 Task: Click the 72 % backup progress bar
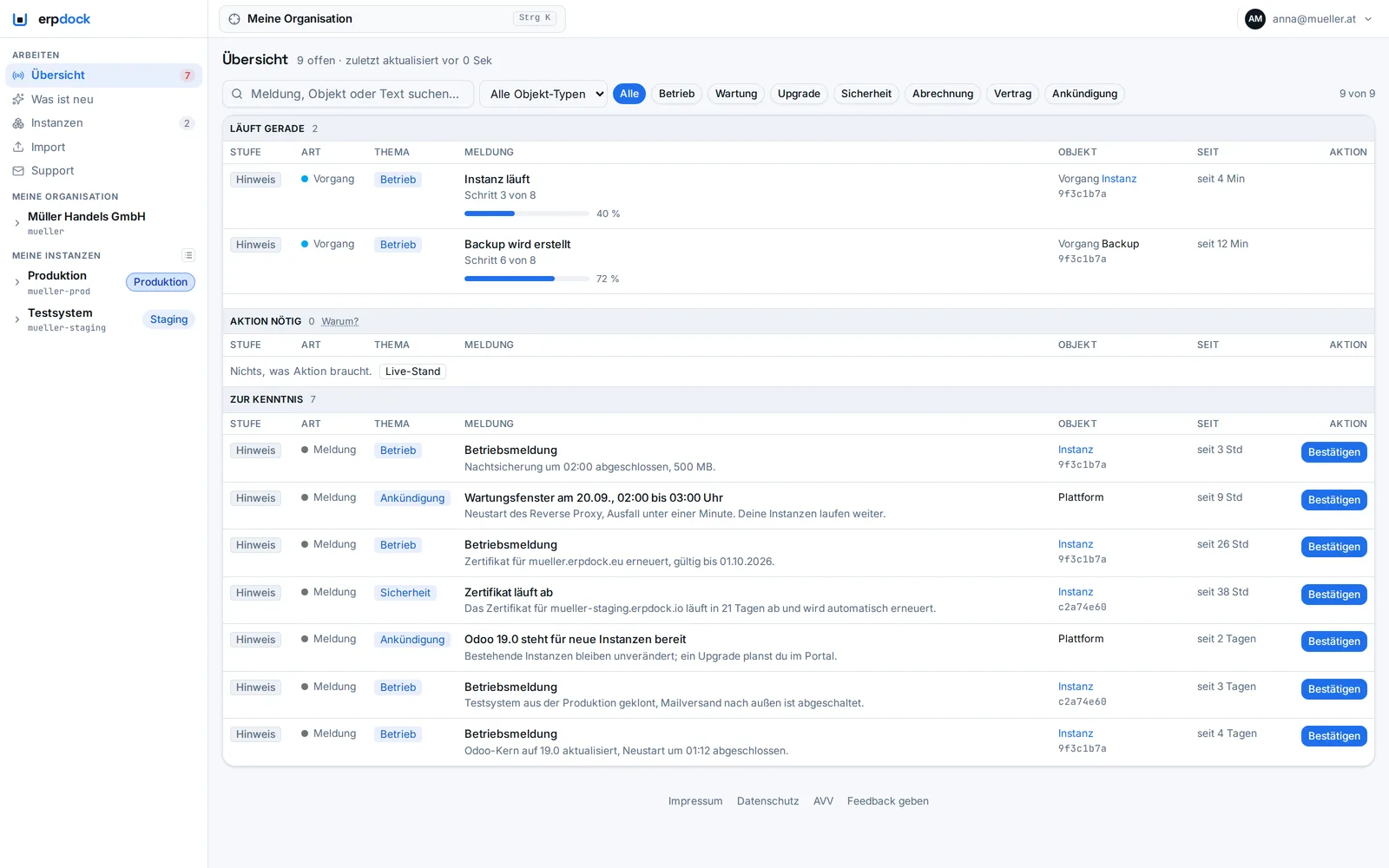tap(527, 279)
